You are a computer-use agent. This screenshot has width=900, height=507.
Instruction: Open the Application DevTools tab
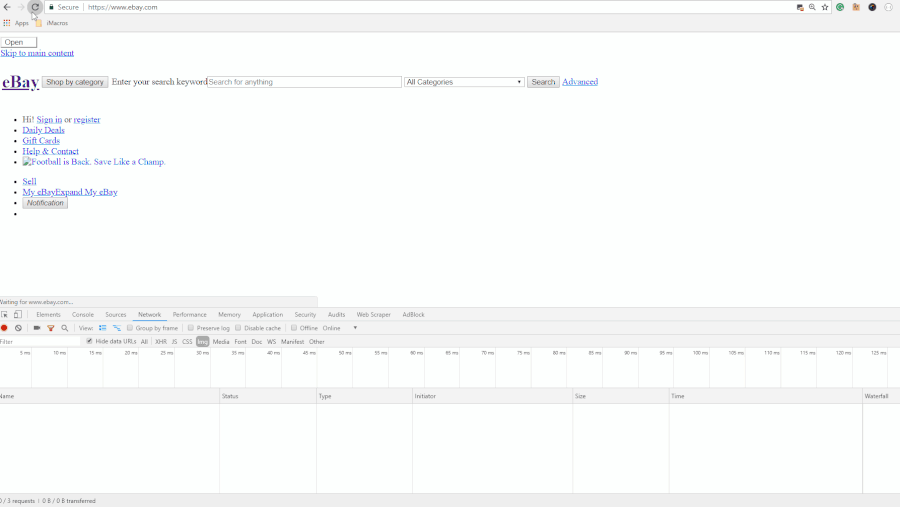(x=267, y=315)
